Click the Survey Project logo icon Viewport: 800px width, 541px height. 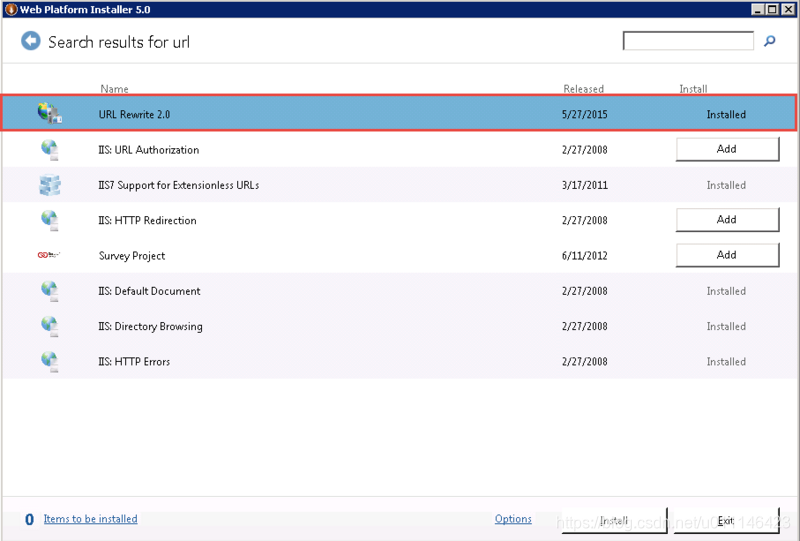(x=49, y=256)
